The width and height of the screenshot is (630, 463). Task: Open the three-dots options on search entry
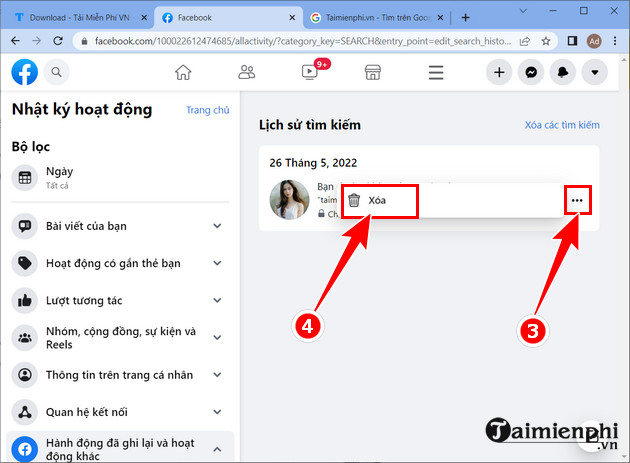pos(577,200)
